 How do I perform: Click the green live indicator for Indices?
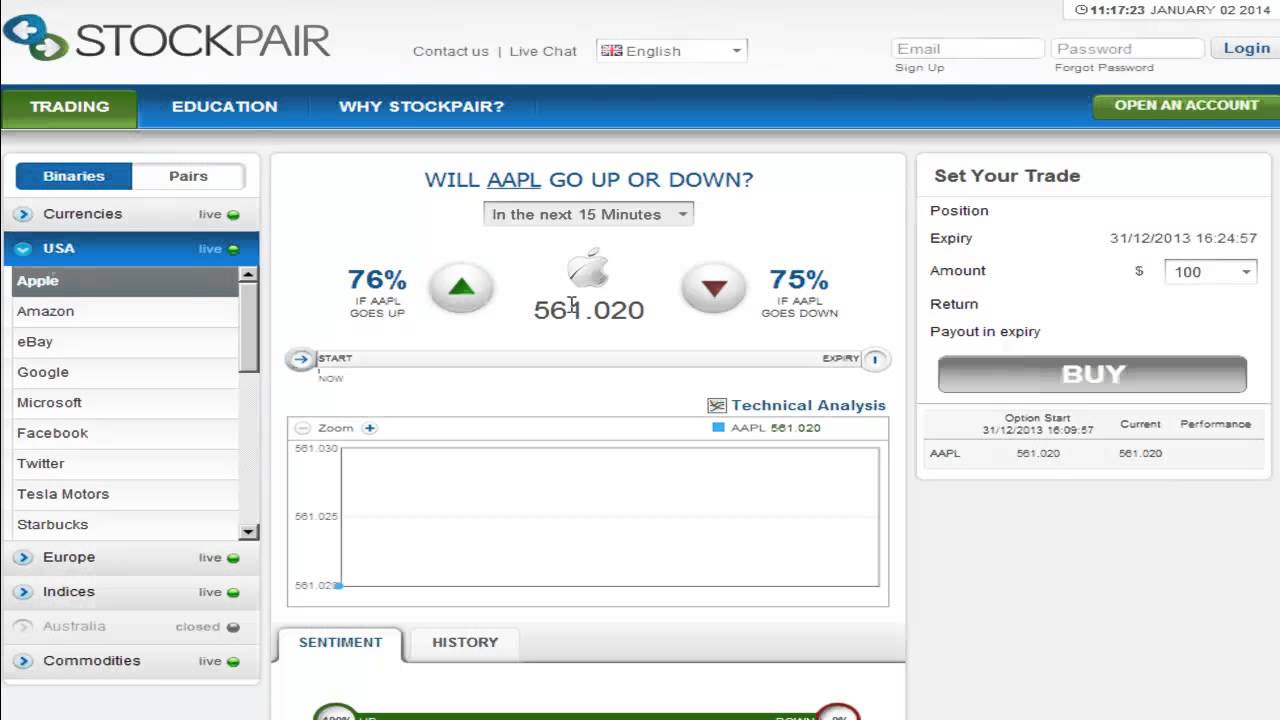[x=233, y=593]
